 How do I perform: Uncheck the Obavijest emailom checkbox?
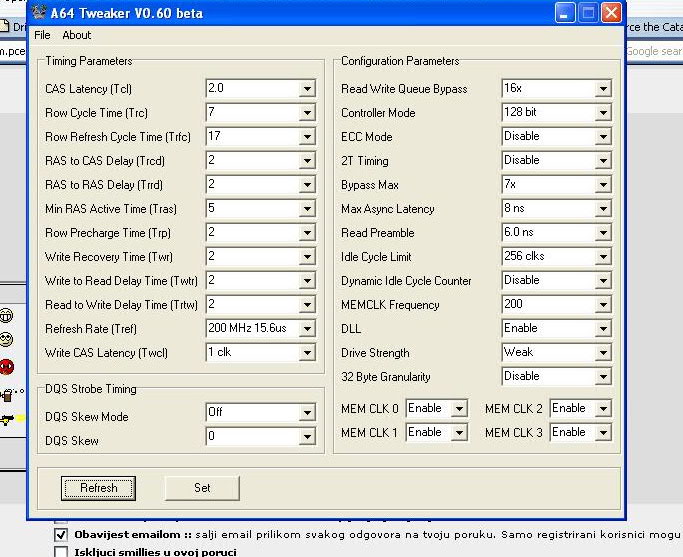[x=61, y=535]
